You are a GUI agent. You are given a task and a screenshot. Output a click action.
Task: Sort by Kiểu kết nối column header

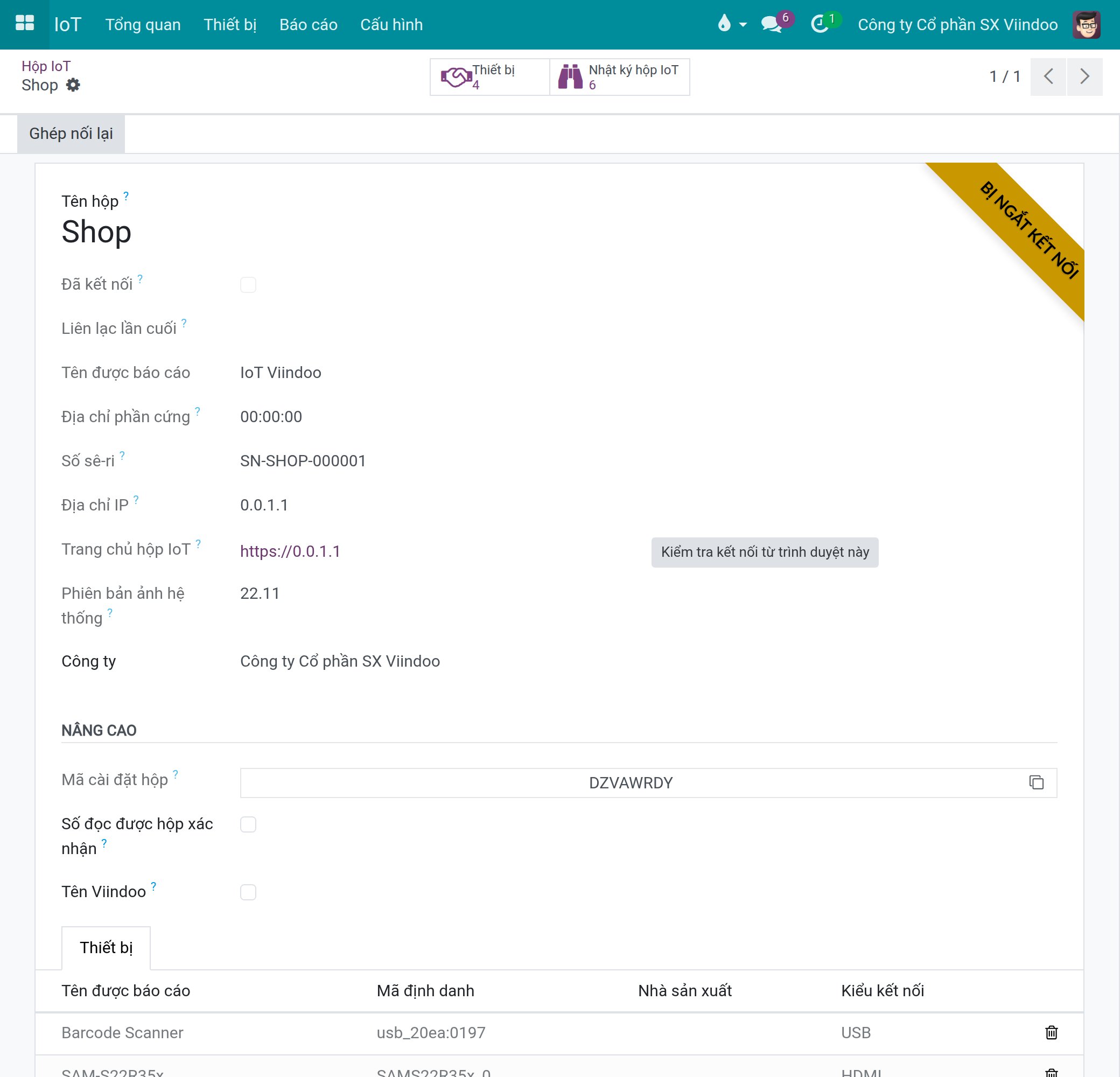[x=883, y=991]
